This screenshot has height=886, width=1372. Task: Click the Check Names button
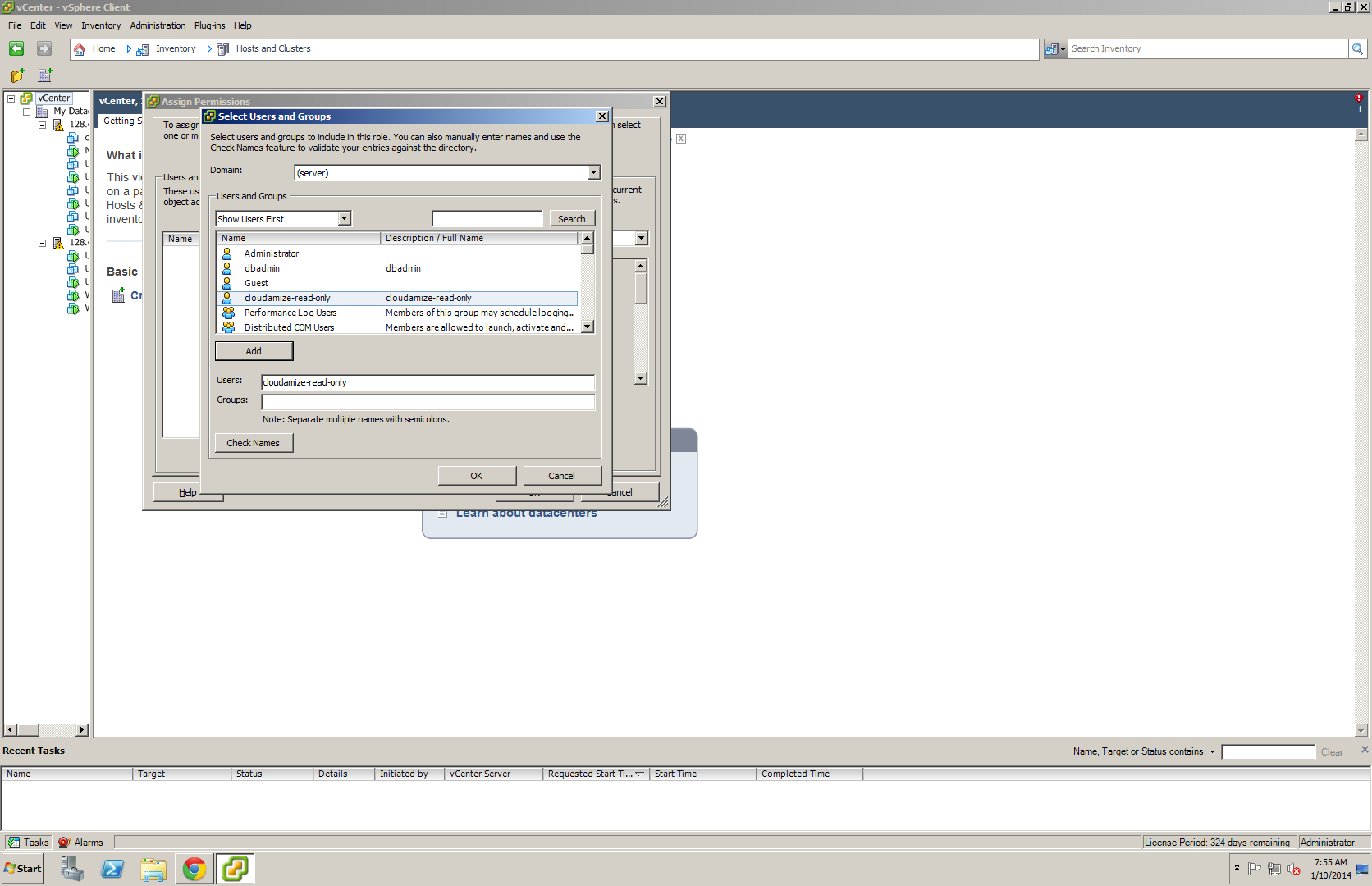[254, 442]
